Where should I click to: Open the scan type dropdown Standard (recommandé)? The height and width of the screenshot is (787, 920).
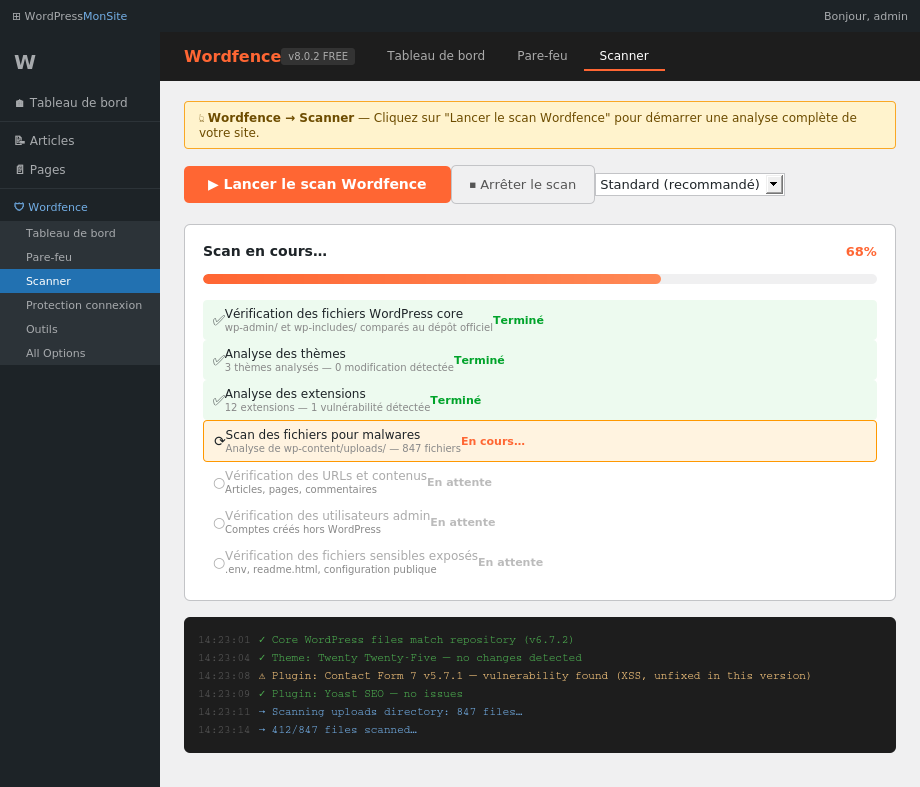coord(689,184)
